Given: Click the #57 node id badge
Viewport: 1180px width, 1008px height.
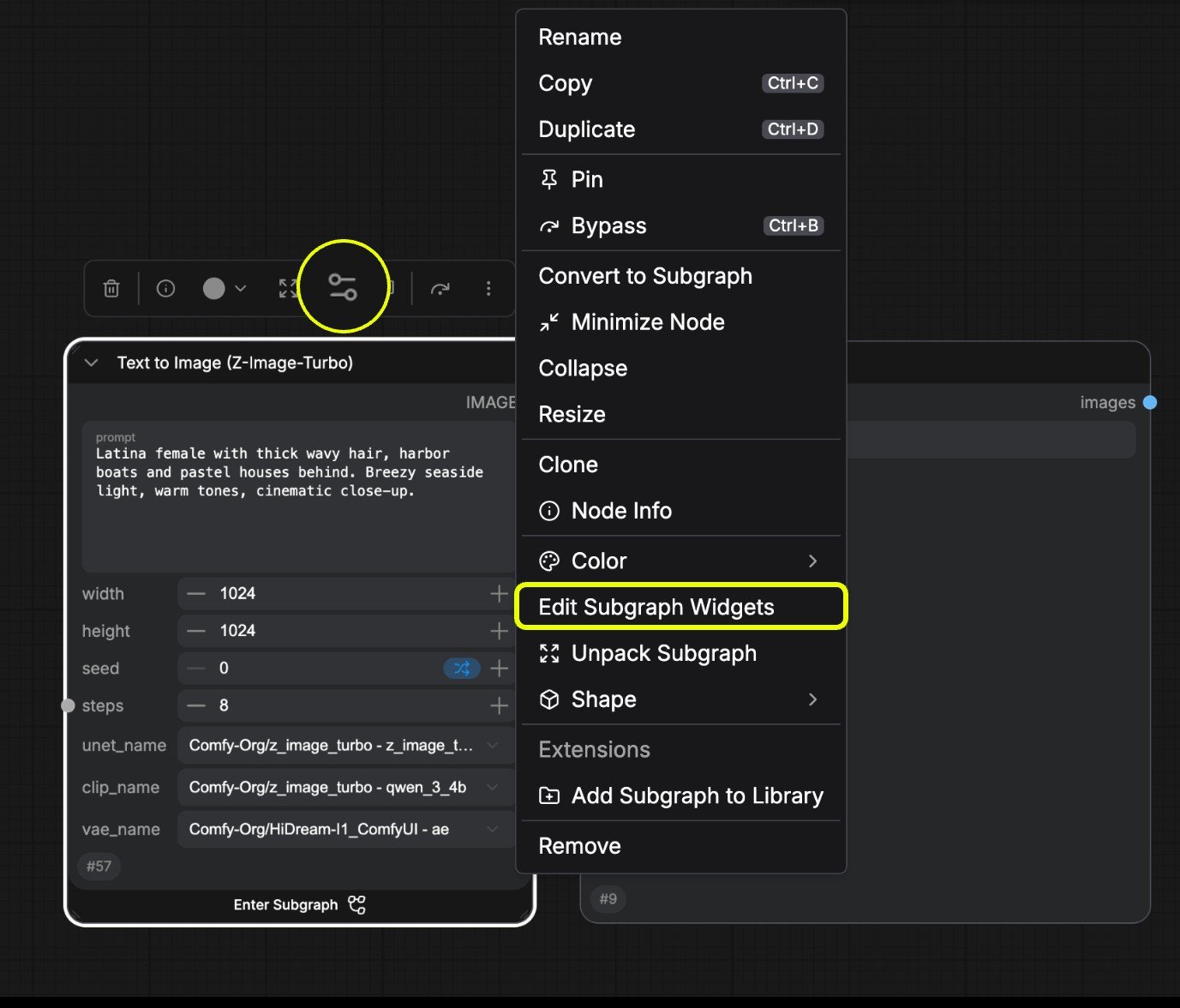Looking at the screenshot, I should (x=99, y=867).
